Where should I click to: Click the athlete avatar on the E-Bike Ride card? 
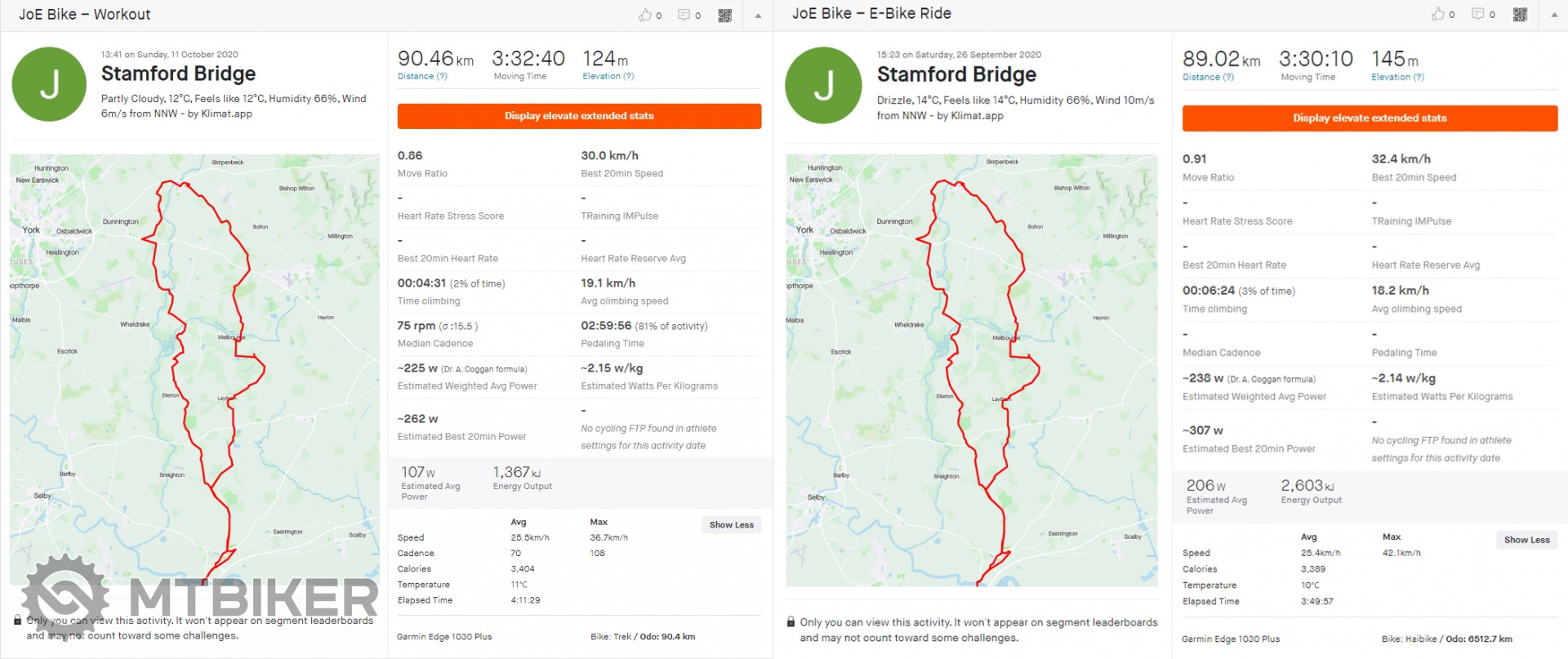(x=823, y=85)
